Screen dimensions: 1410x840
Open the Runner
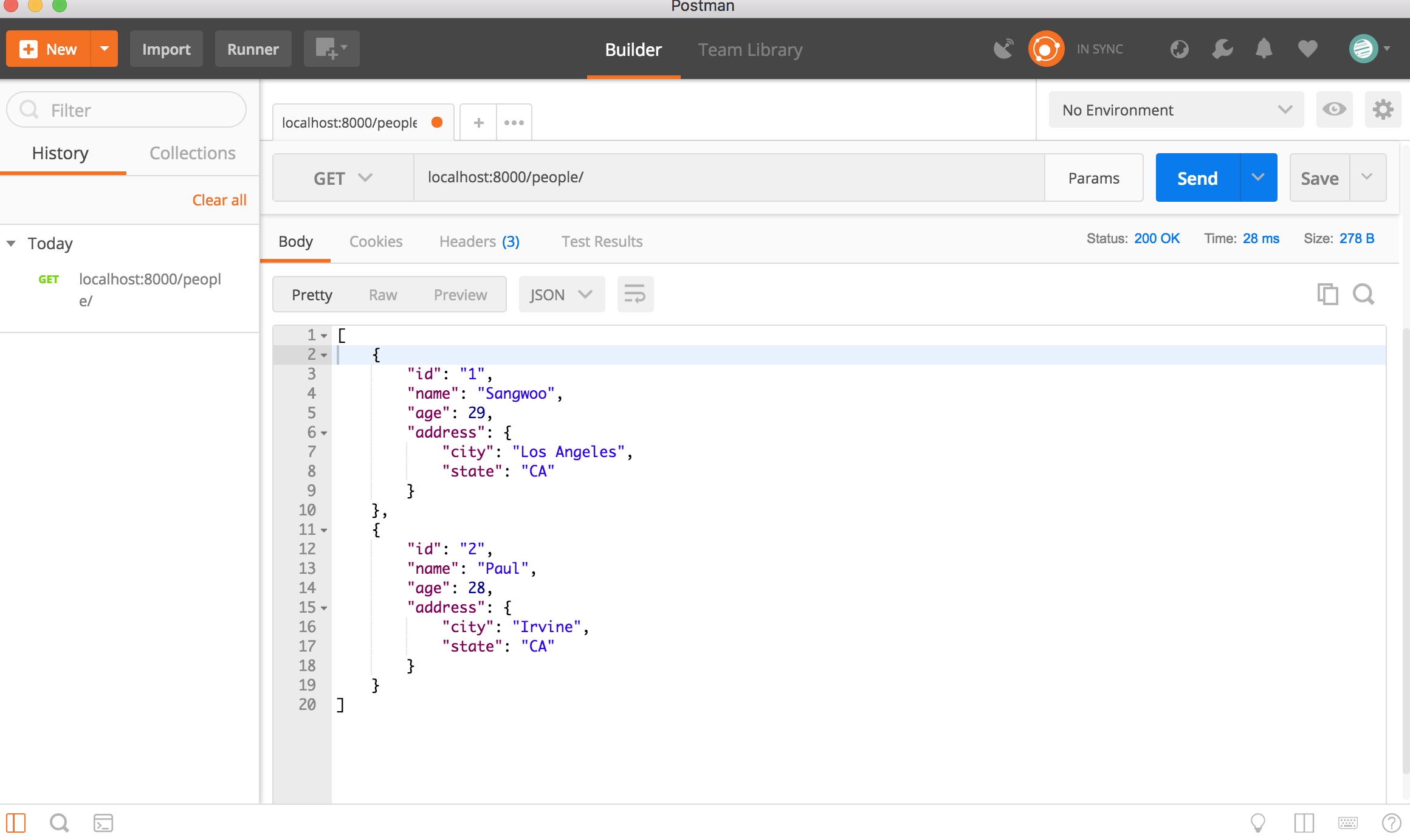click(253, 49)
